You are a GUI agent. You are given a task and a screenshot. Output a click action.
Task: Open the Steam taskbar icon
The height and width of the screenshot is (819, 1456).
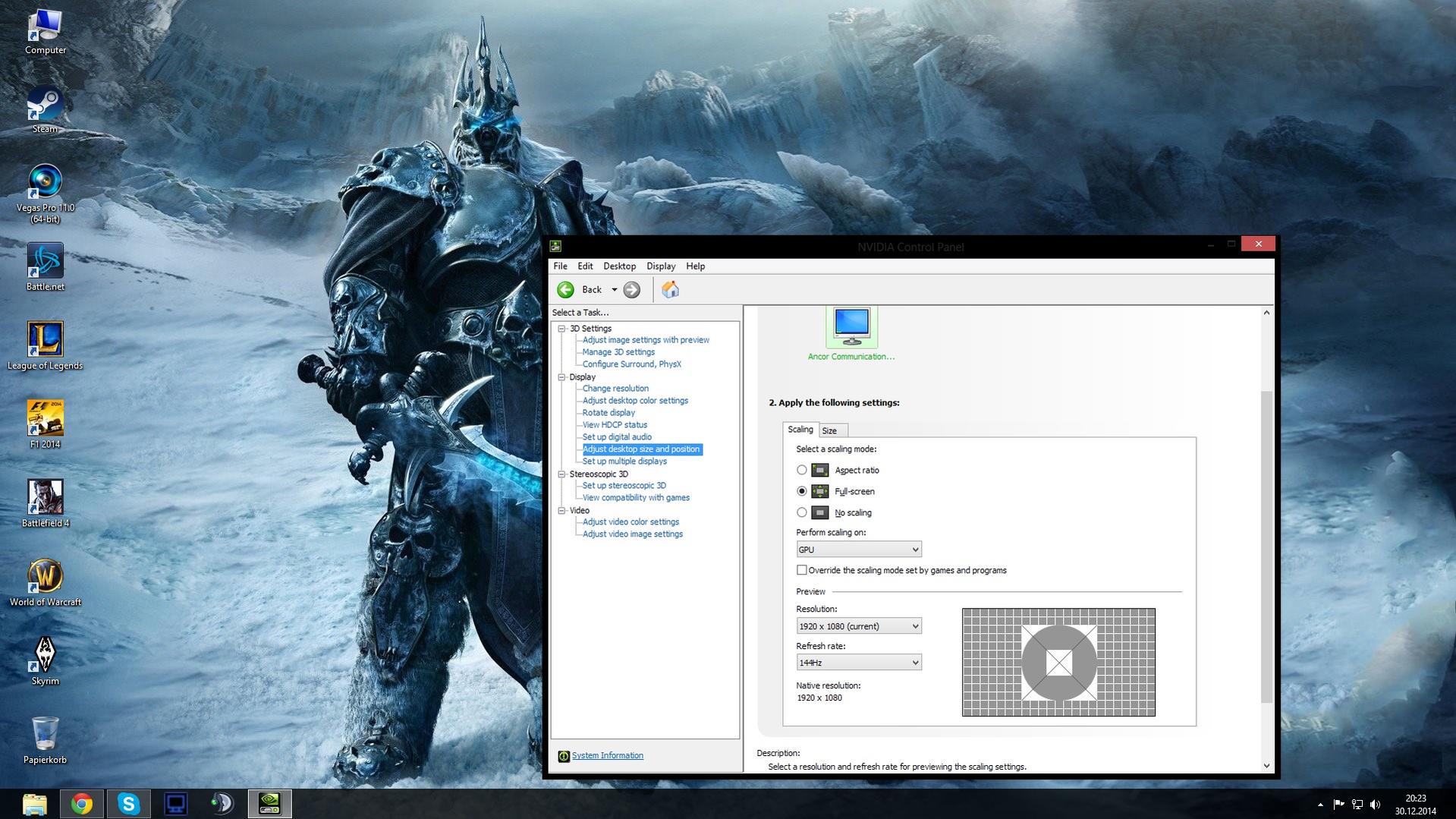point(223,804)
